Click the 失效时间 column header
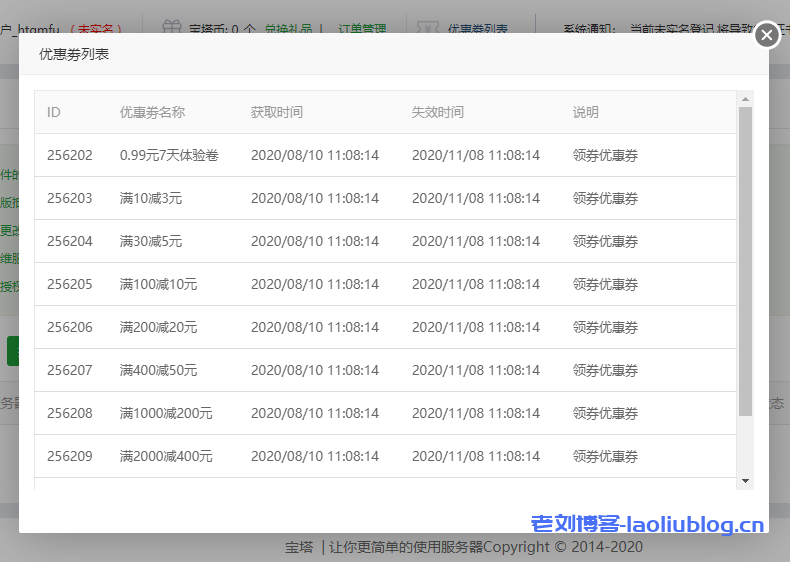The image size is (790, 562). [x=437, y=112]
